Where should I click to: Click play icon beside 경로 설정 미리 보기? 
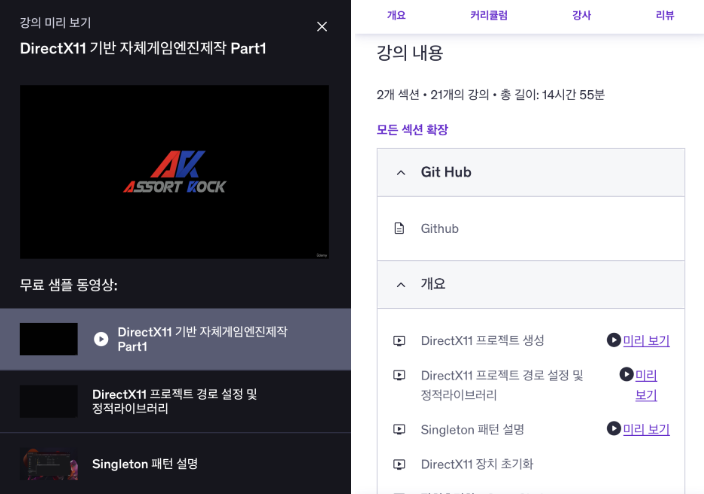(x=626, y=374)
